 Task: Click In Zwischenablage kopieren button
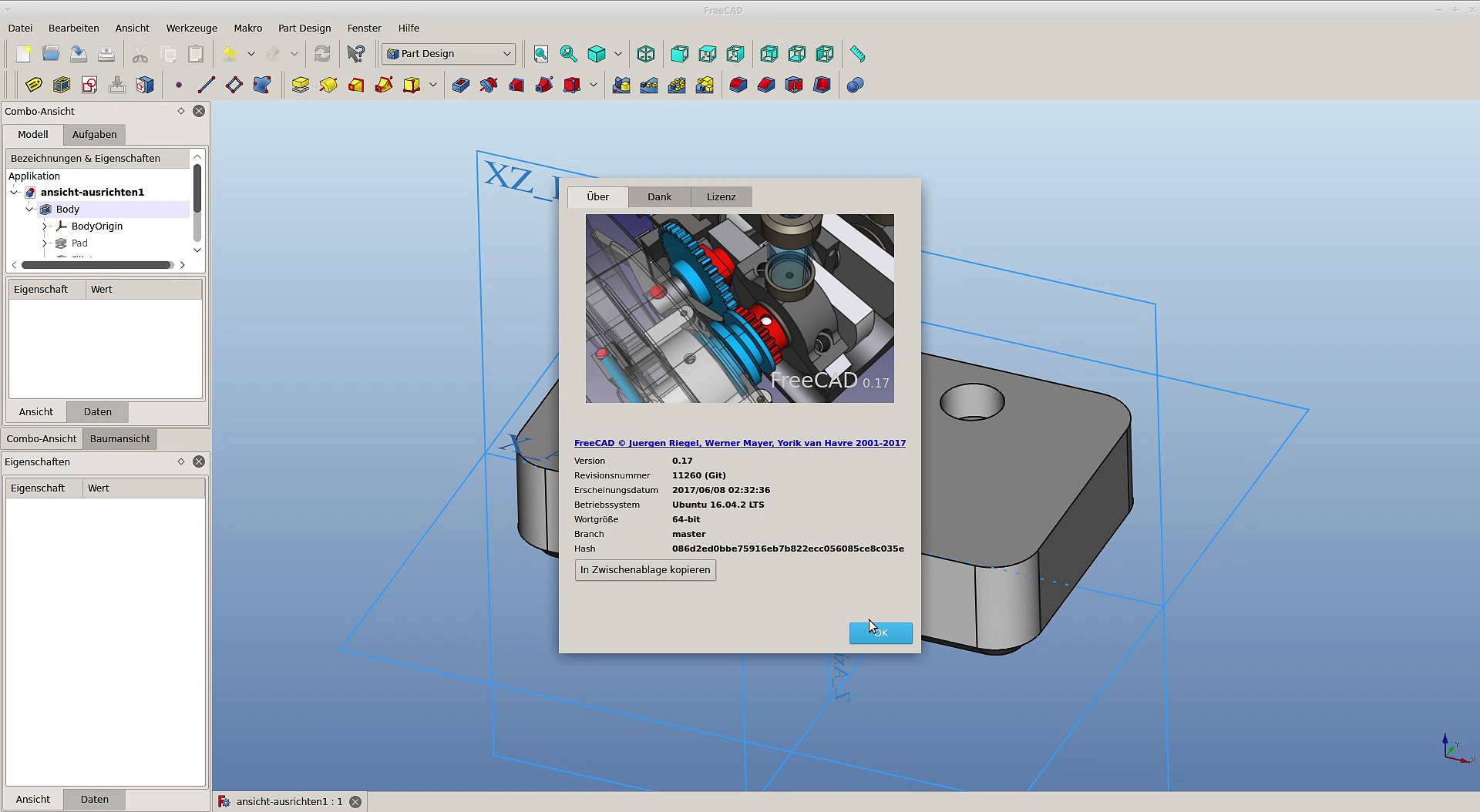pos(645,570)
